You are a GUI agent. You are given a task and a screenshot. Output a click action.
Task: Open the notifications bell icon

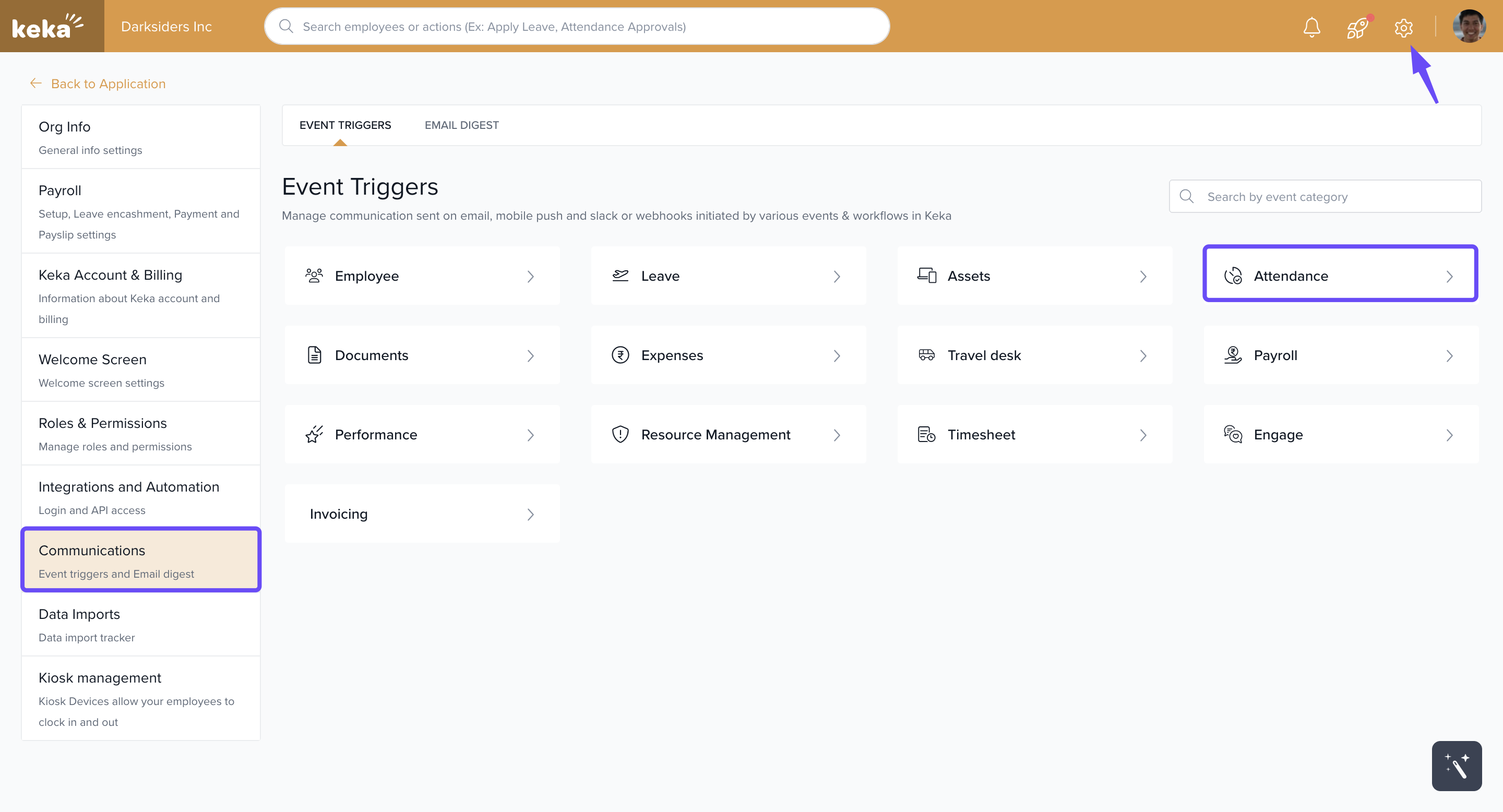(1311, 27)
